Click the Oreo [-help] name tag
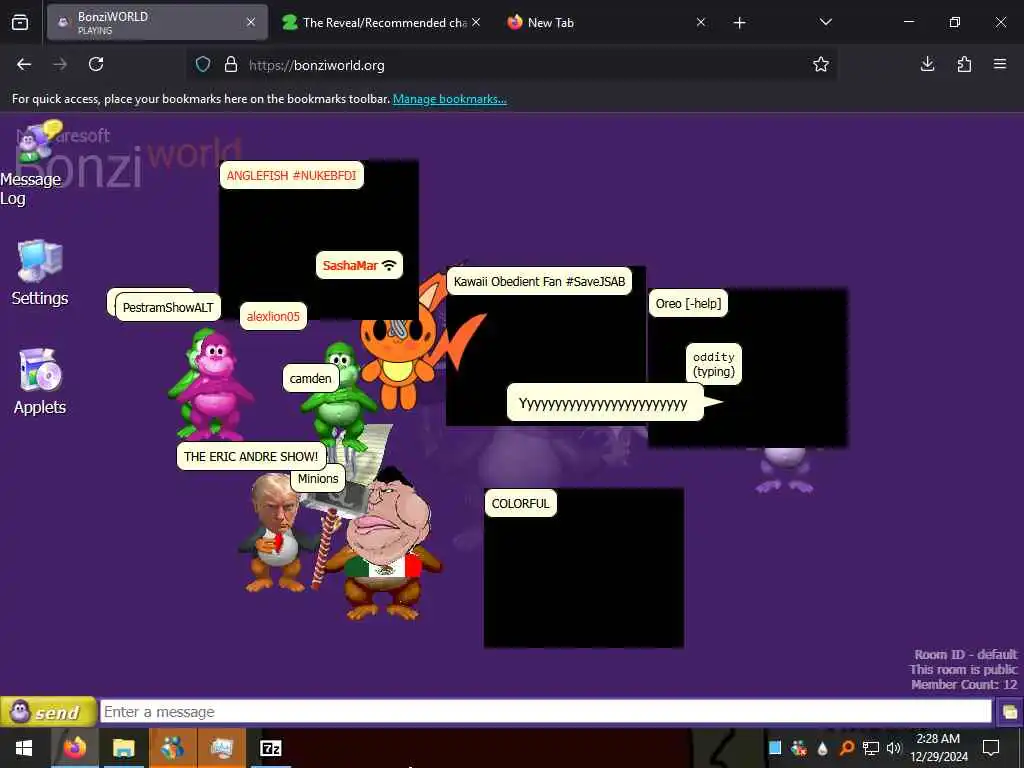Image resolution: width=1024 pixels, height=768 pixels. 688,303
